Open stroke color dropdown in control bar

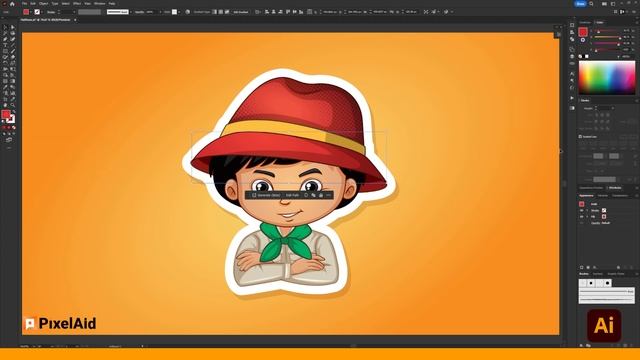pos(42,12)
